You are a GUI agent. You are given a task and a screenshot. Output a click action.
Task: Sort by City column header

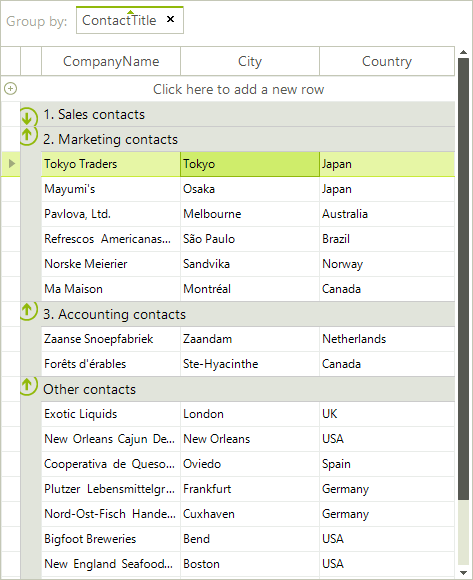[250, 61]
